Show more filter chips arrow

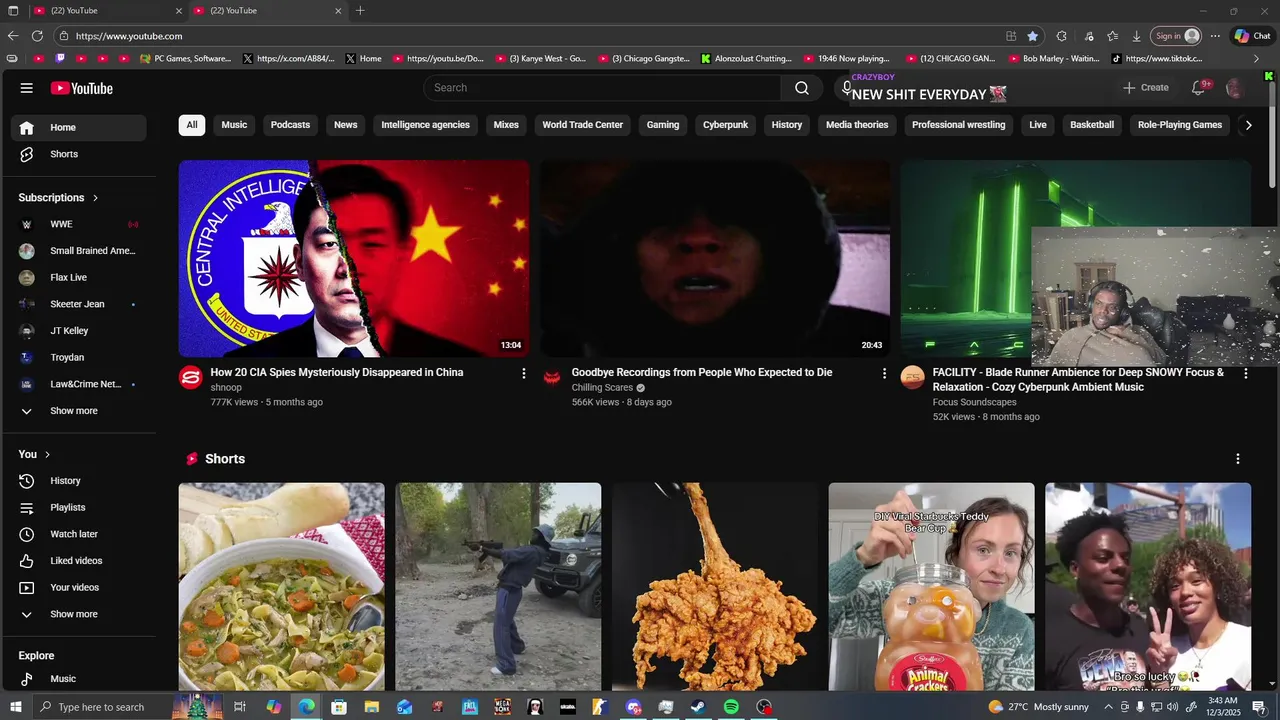(x=1248, y=125)
